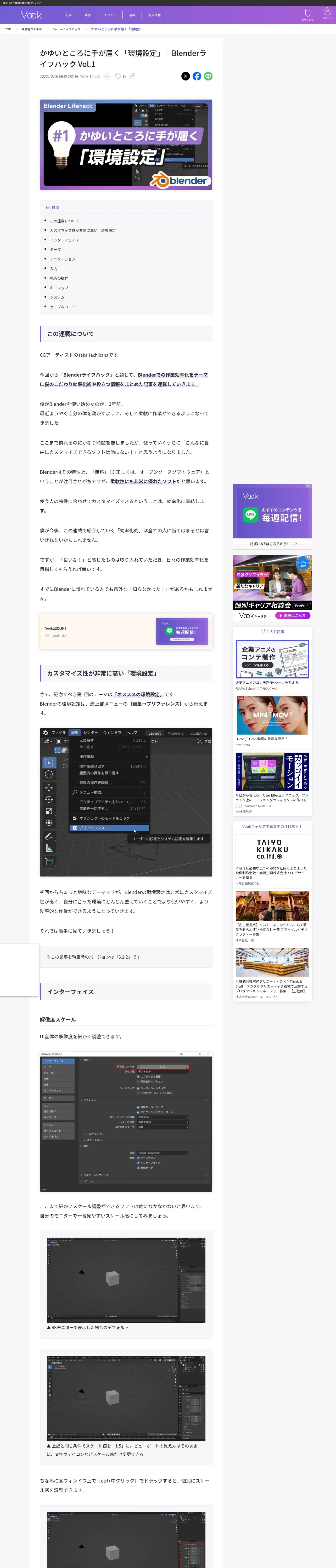Jump to 'キーマップ' in the contents
The image size is (336, 1568).
pos(59,288)
